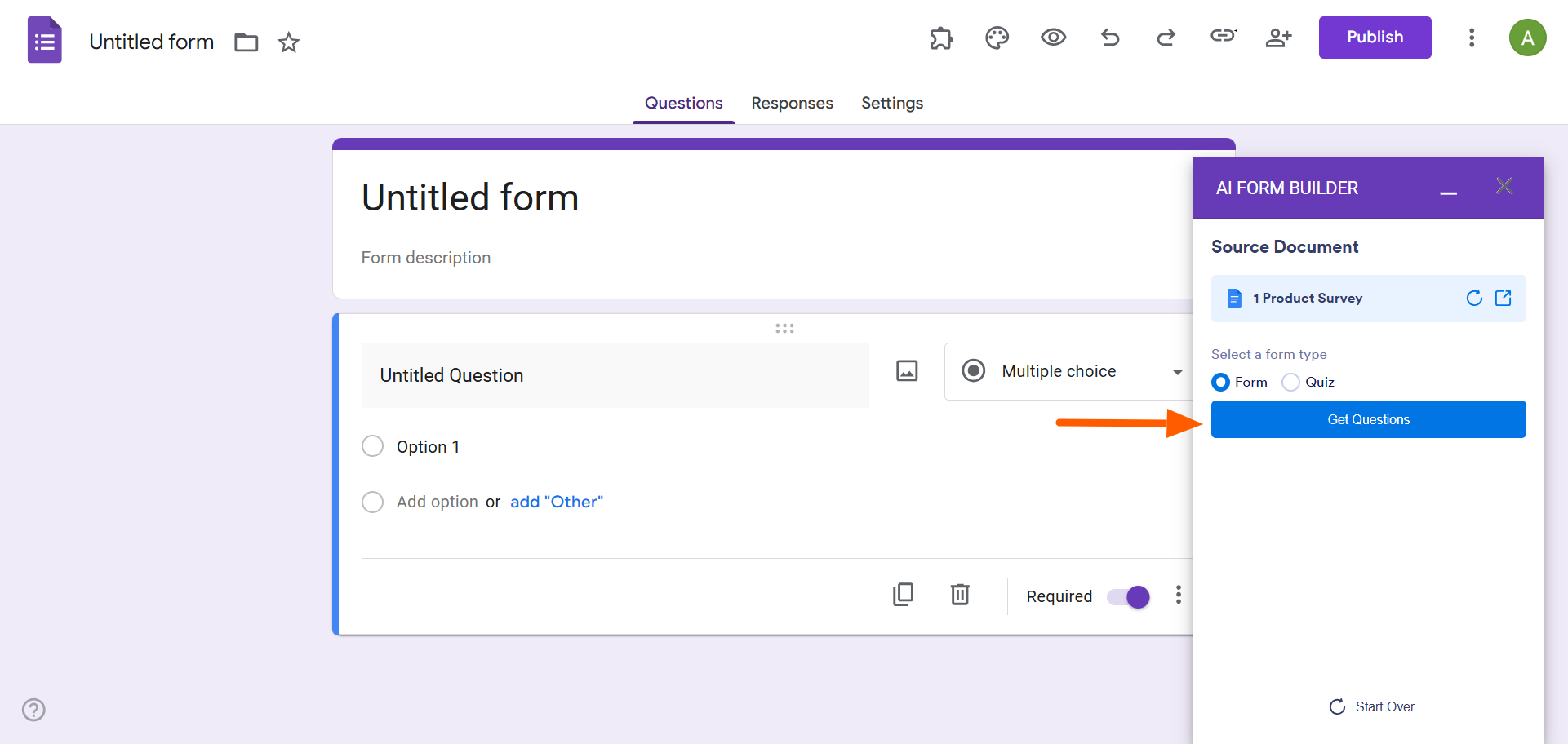This screenshot has height=744, width=1568.
Task: Select the Form radio option
Action: point(1220,382)
